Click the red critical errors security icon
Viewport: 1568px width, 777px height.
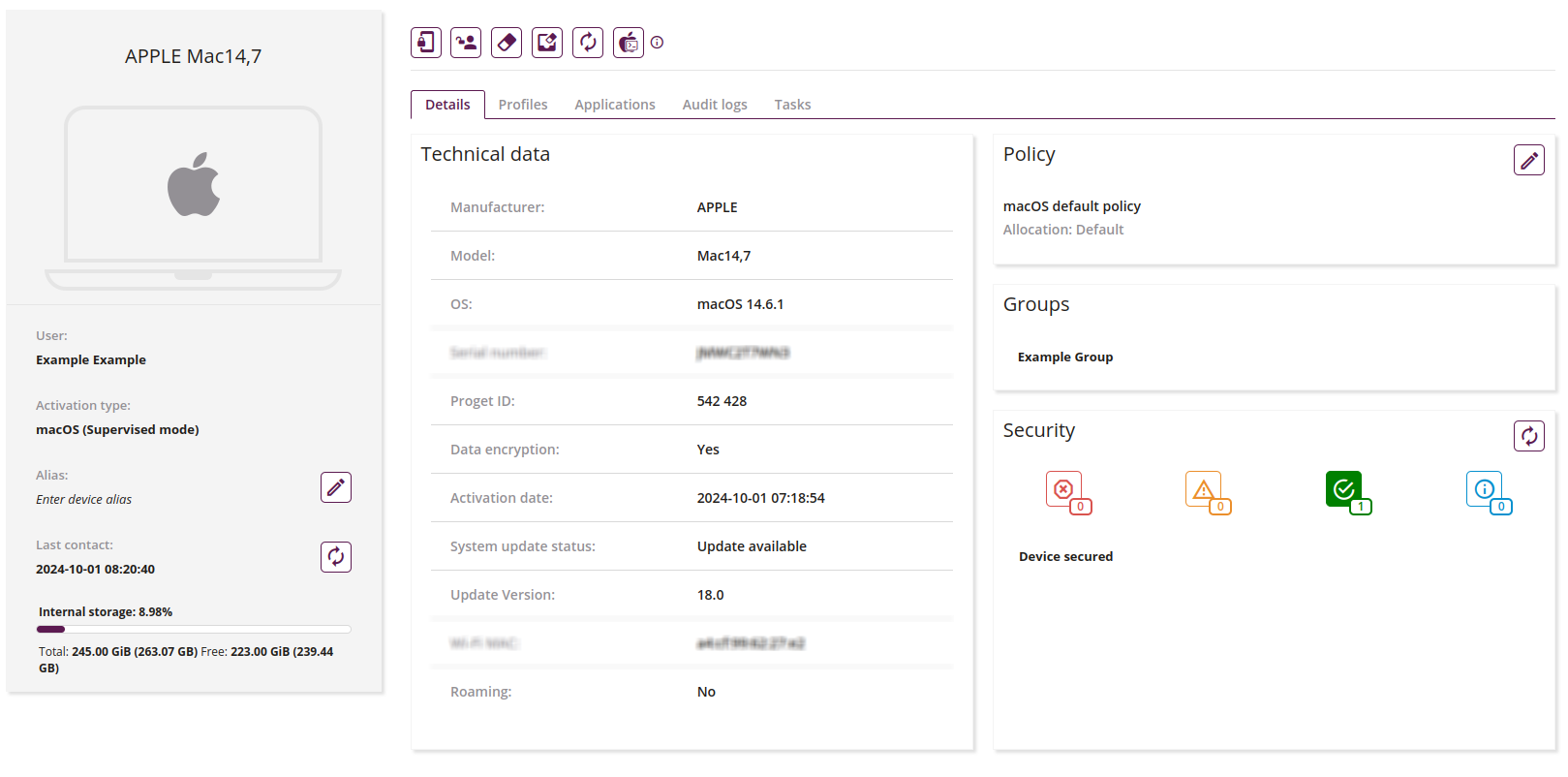click(x=1067, y=492)
